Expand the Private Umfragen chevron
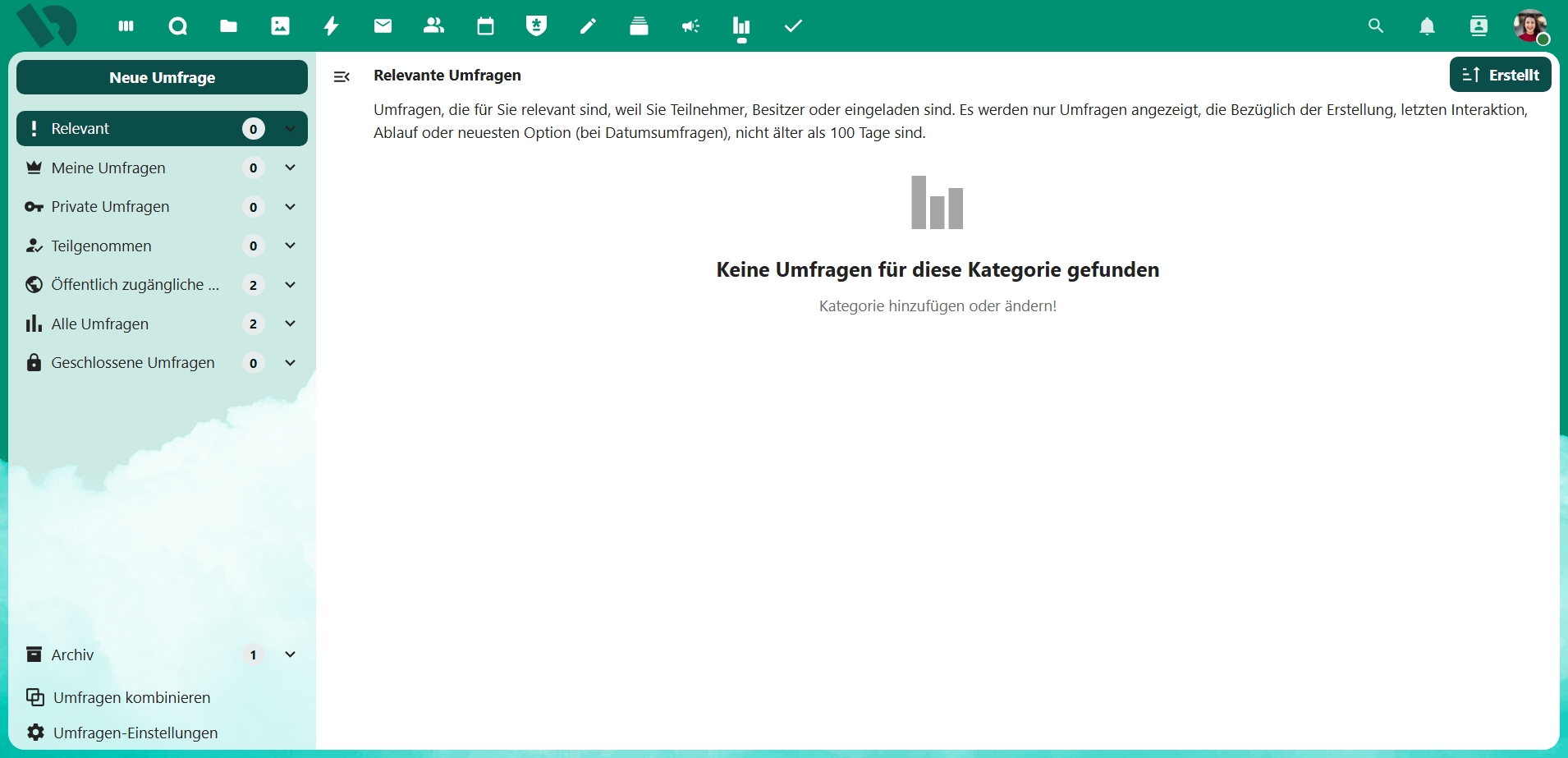Image resolution: width=1568 pixels, height=758 pixels. 290,207
